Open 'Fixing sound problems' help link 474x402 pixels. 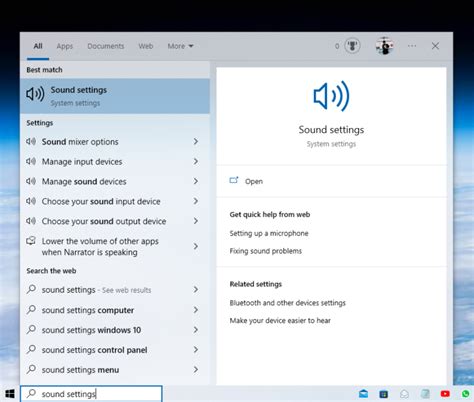pos(265,251)
